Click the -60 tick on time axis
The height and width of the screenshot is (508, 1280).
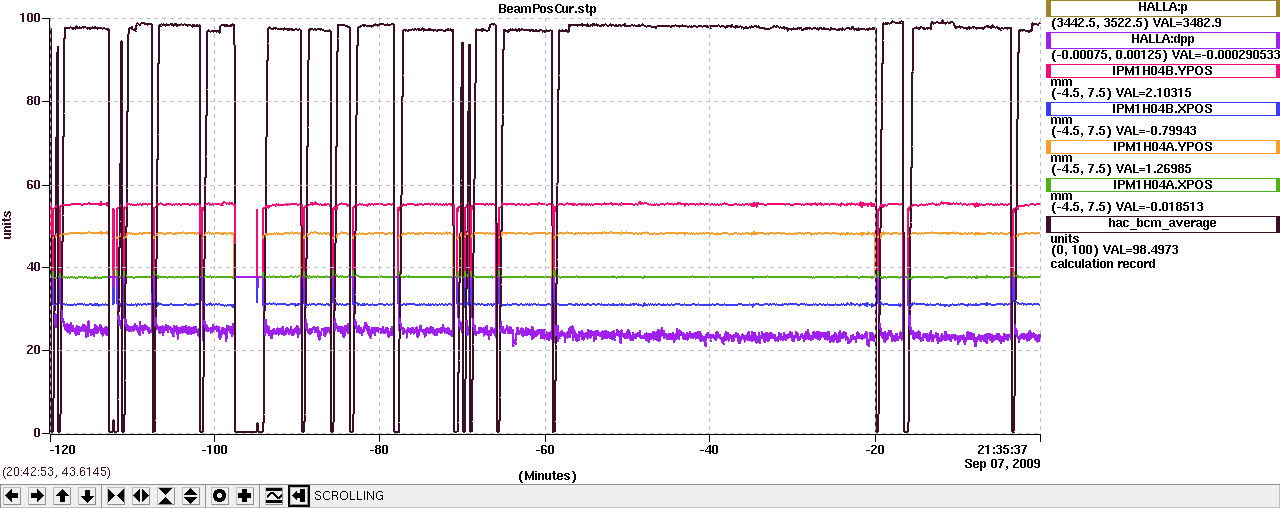(545, 451)
